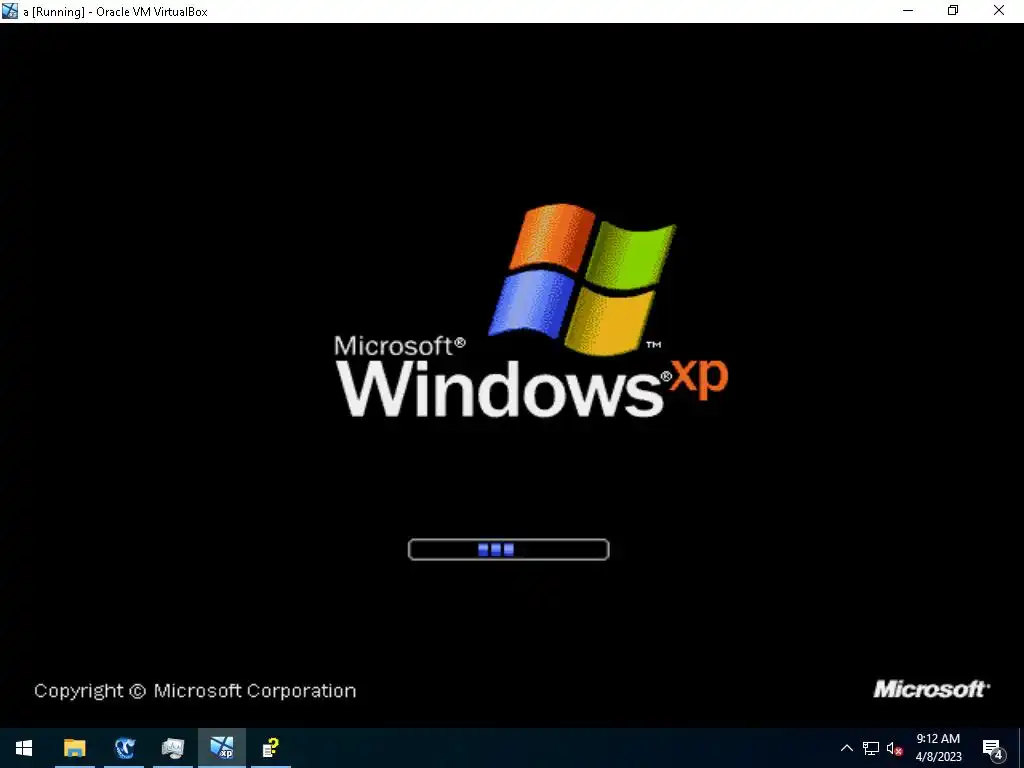Close the VirtualBox VM window
Image resolution: width=1024 pixels, height=768 pixels.
point(999,11)
